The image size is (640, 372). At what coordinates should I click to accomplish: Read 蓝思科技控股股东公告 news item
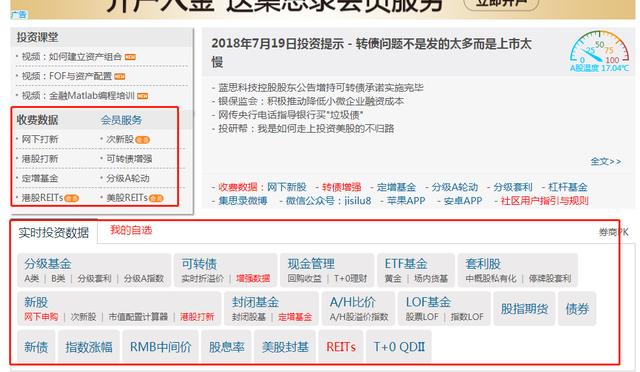[x=321, y=87]
